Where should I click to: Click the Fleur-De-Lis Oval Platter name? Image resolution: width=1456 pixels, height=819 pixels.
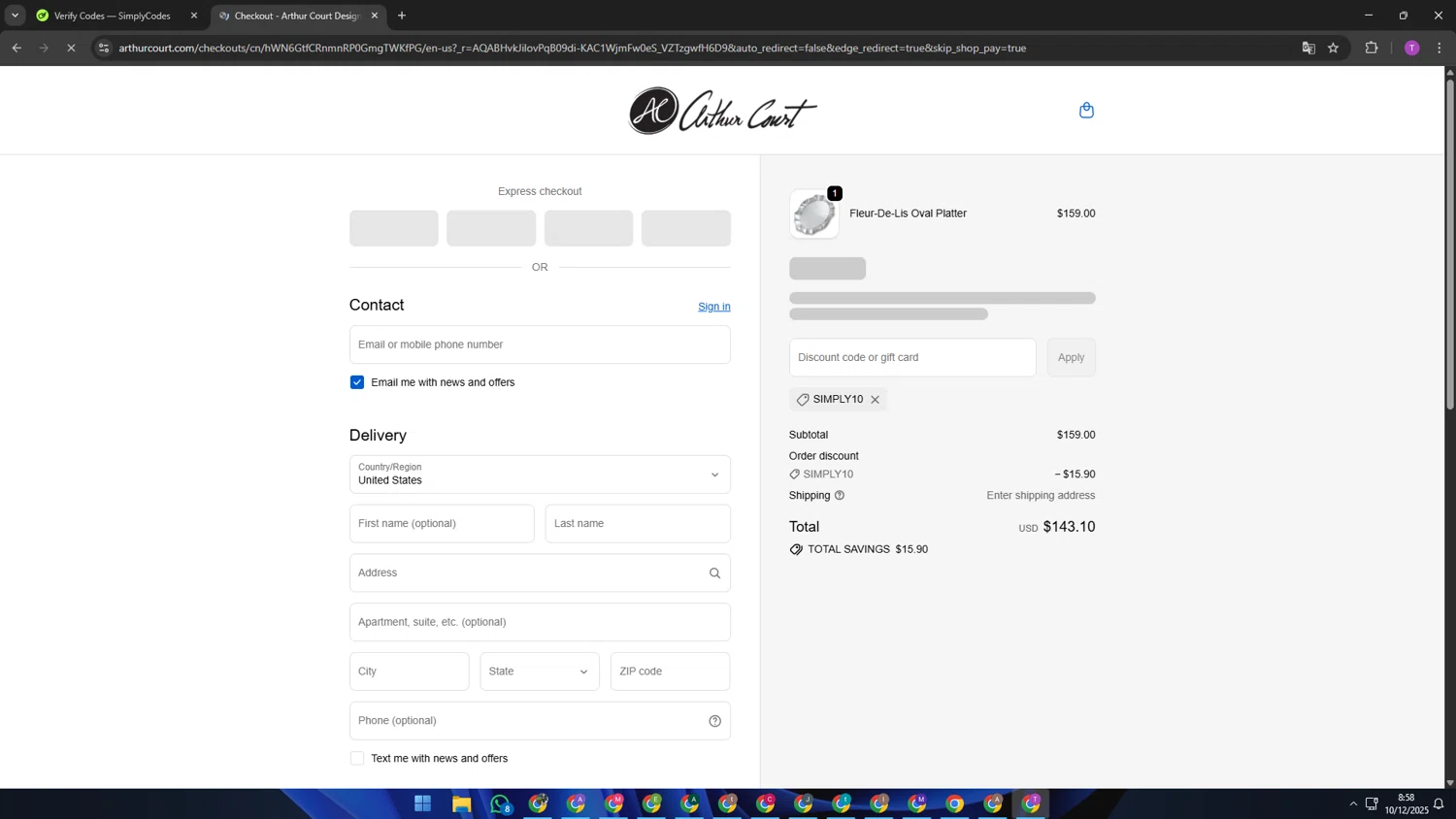tap(908, 213)
